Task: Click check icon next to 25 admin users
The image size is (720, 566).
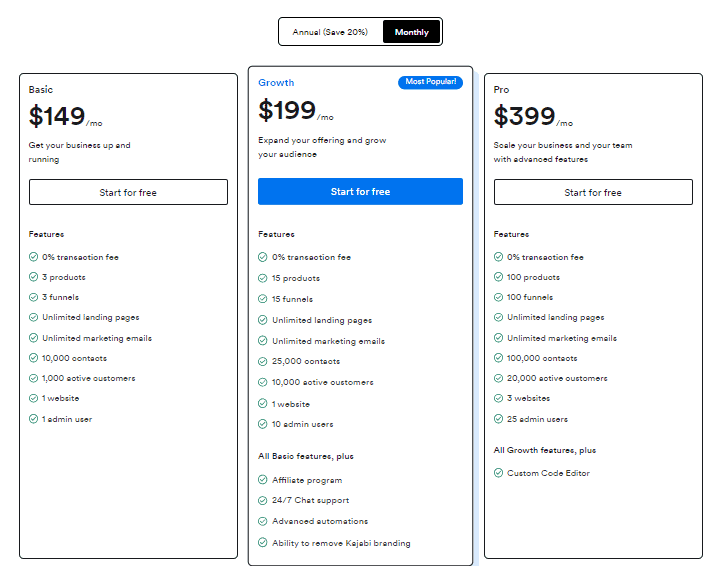Action: [x=498, y=419]
